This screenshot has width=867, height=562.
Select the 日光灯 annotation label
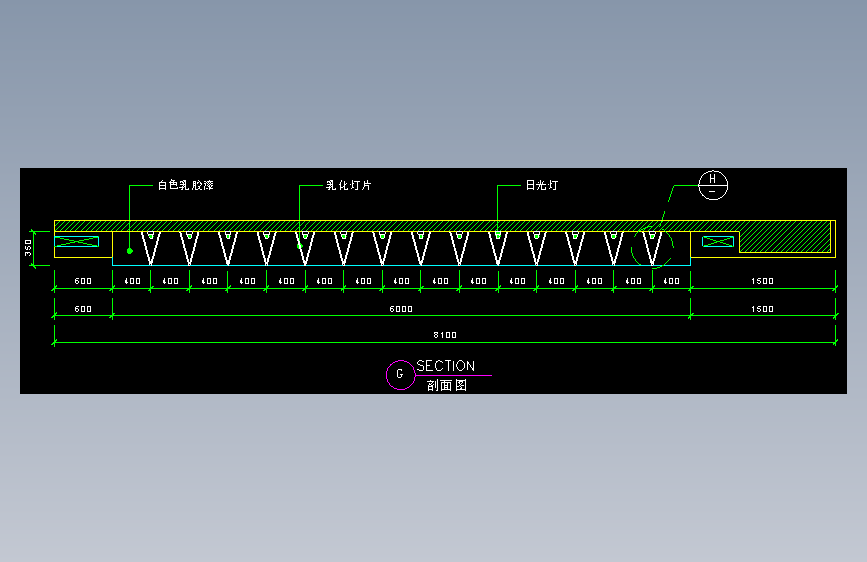point(541,185)
